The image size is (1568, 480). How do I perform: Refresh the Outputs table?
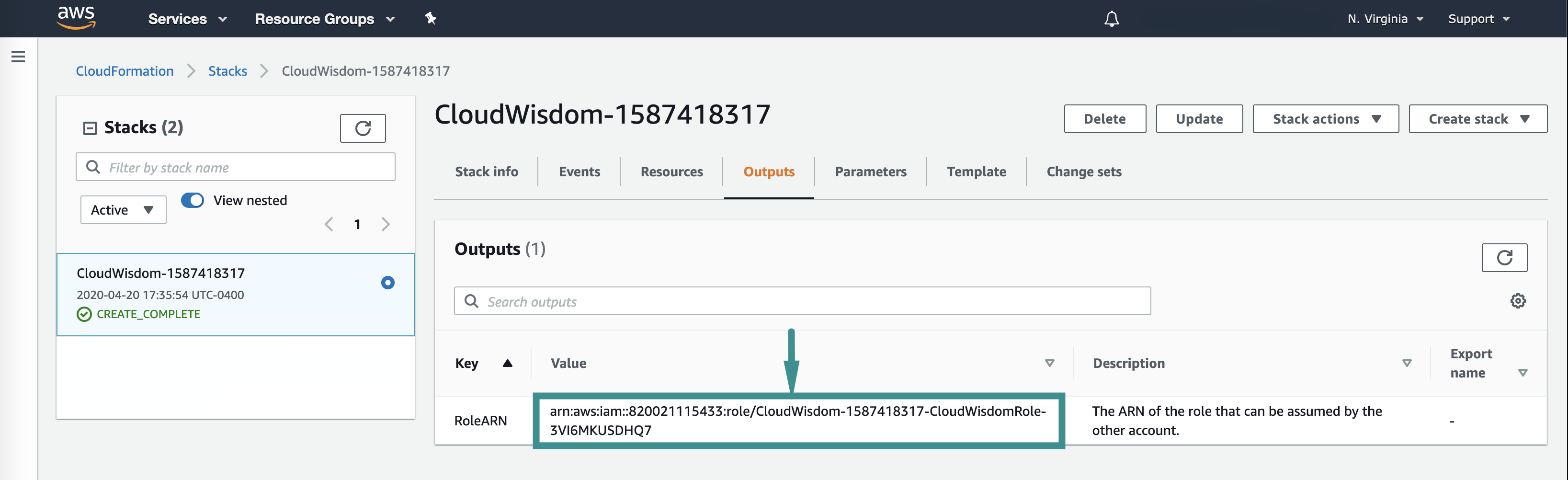pos(1504,258)
